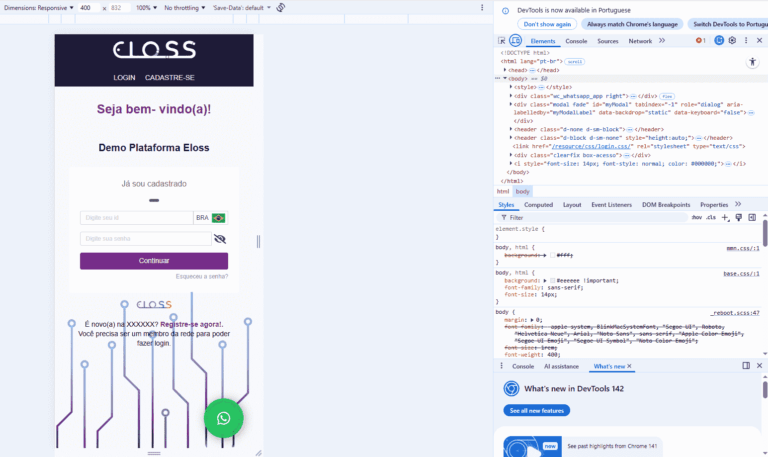Open the No throttling dropdown

tap(184, 7)
